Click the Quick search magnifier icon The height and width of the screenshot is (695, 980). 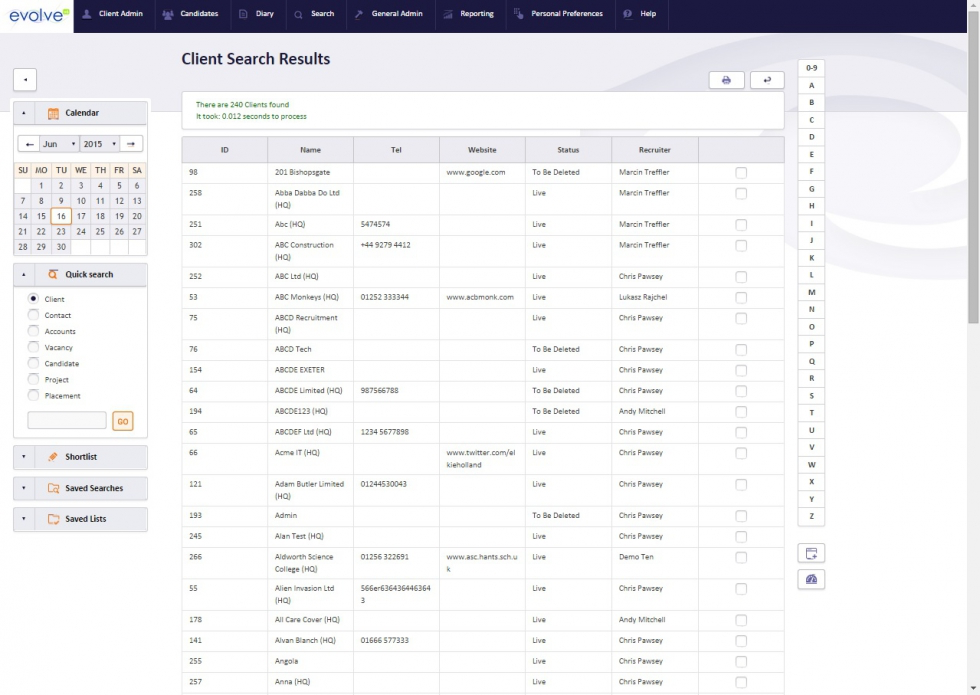[53, 274]
